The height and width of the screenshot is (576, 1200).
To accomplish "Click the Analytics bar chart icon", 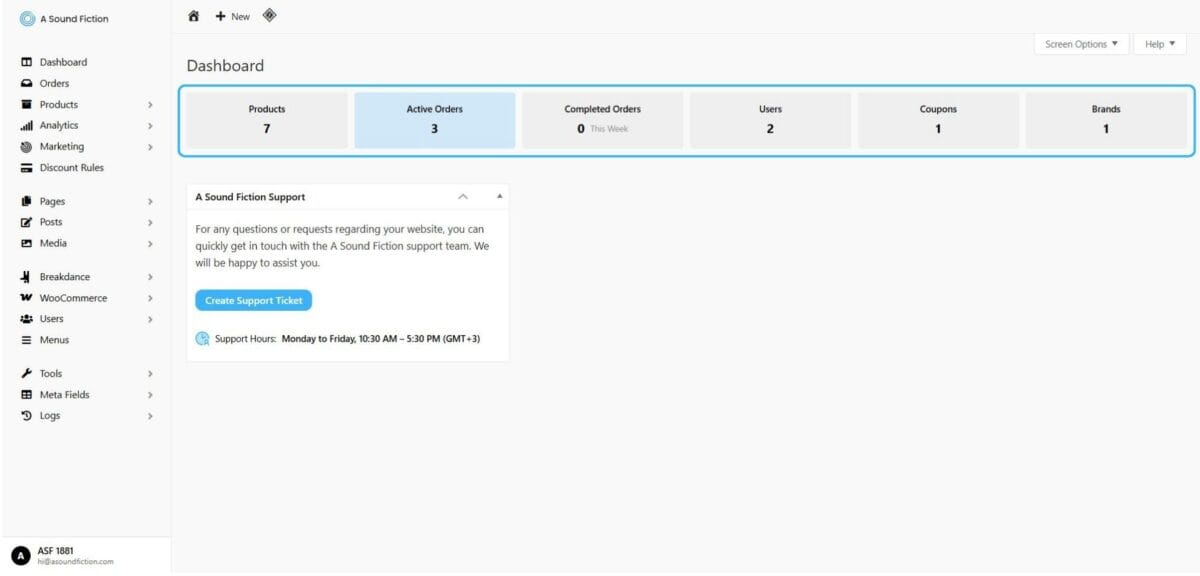I will coord(27,126).
